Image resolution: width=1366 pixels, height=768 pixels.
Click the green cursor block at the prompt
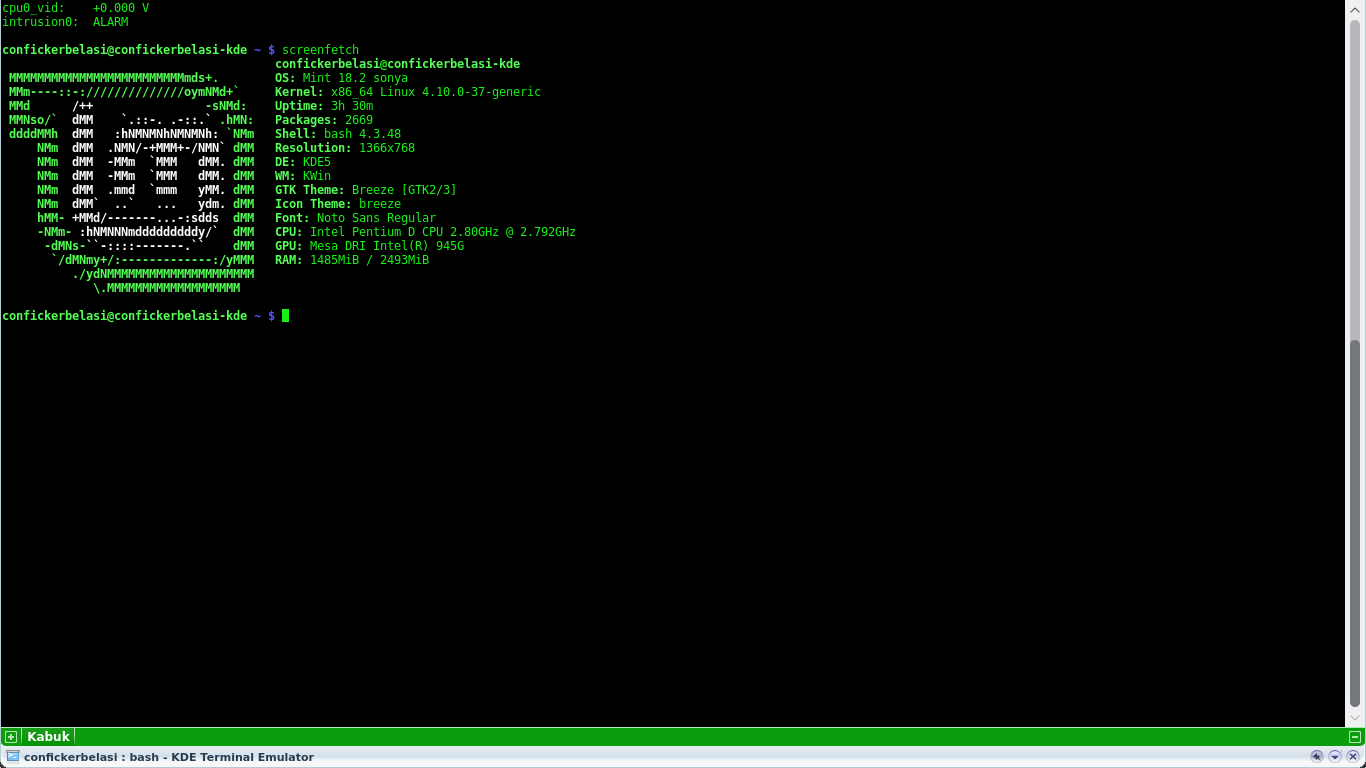285,316
